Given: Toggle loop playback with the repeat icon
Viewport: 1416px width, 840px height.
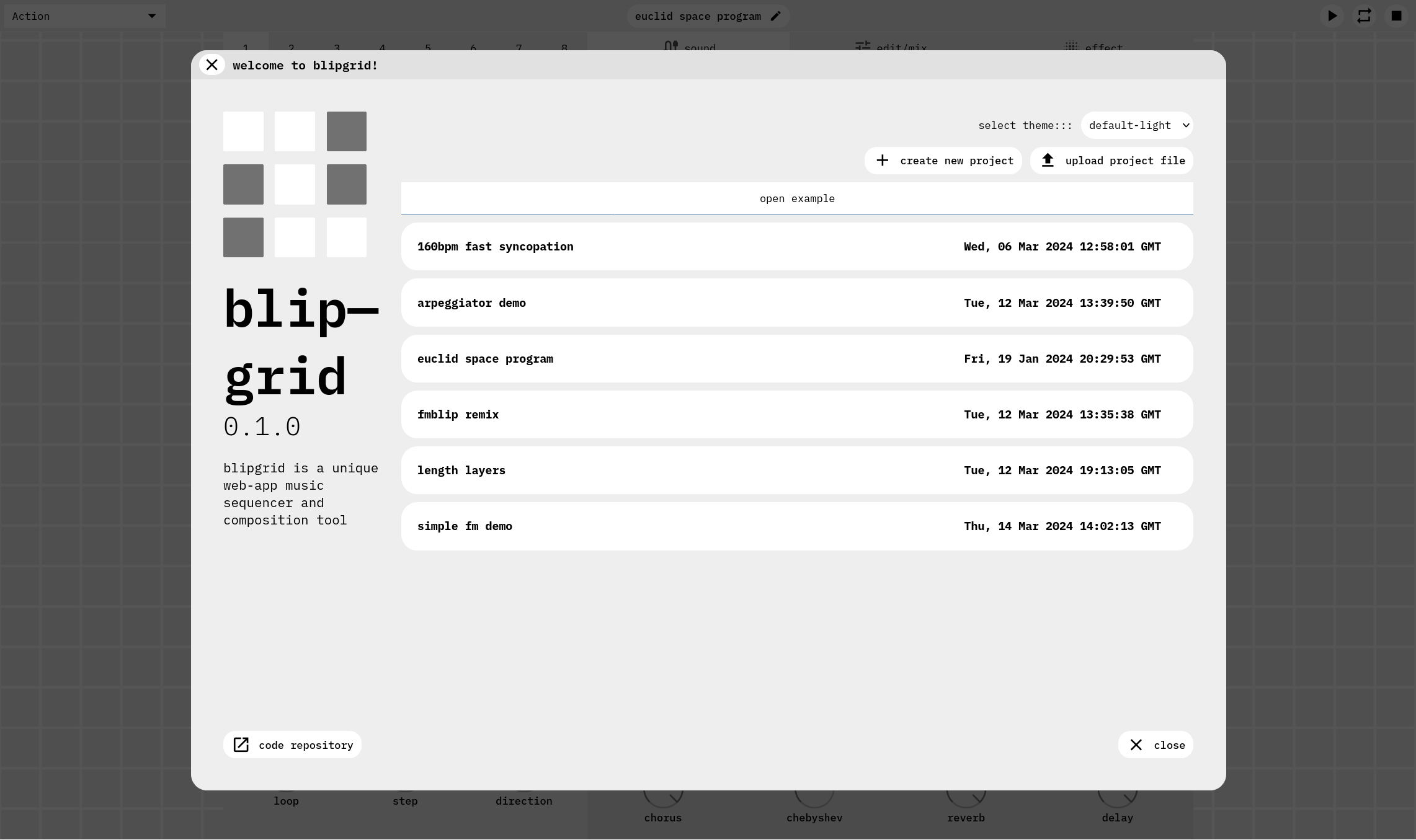Looking at the screenshot, I should 1364,15.
